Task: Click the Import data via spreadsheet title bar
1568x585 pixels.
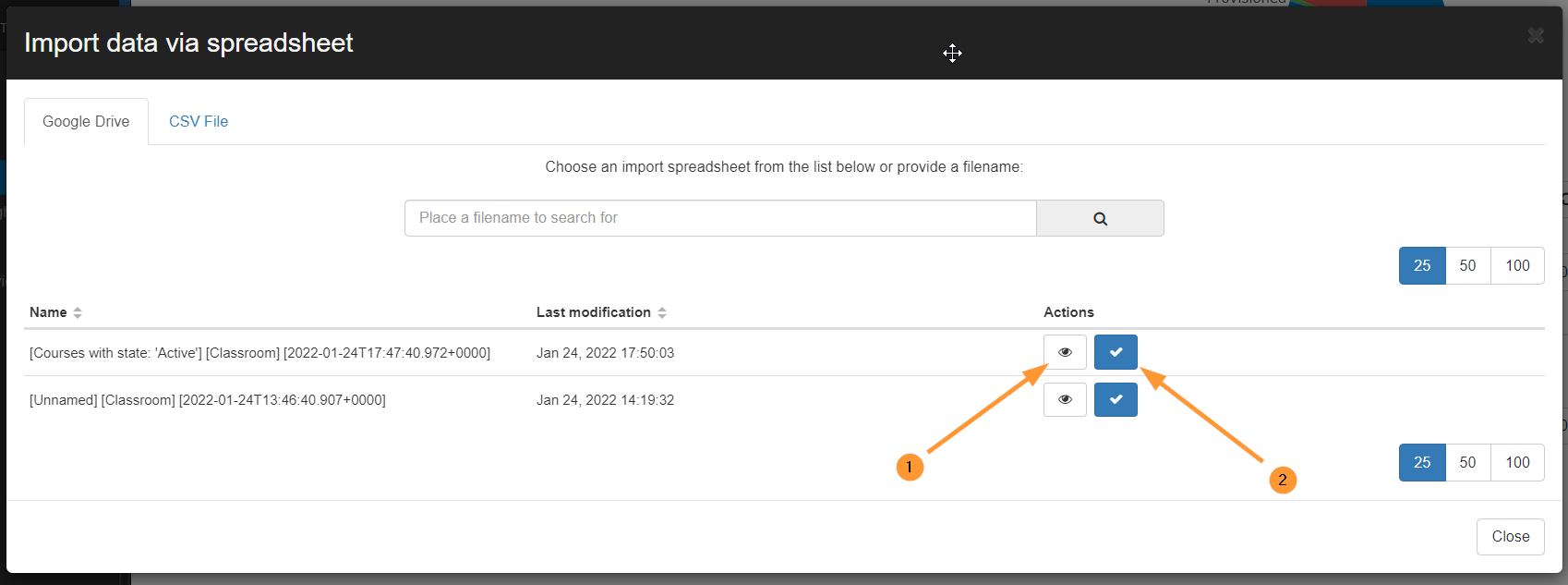Action: pos(783,43)
